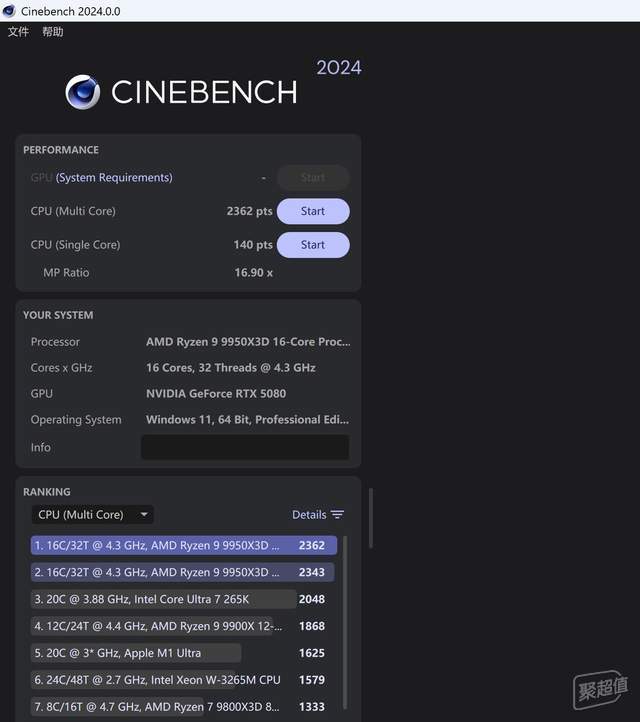Image resolution: width=640 pixels, height=722 pixels.
Task: Select the Apple M1 Ultra ranking entry
Action: click(x=184, y=653)
